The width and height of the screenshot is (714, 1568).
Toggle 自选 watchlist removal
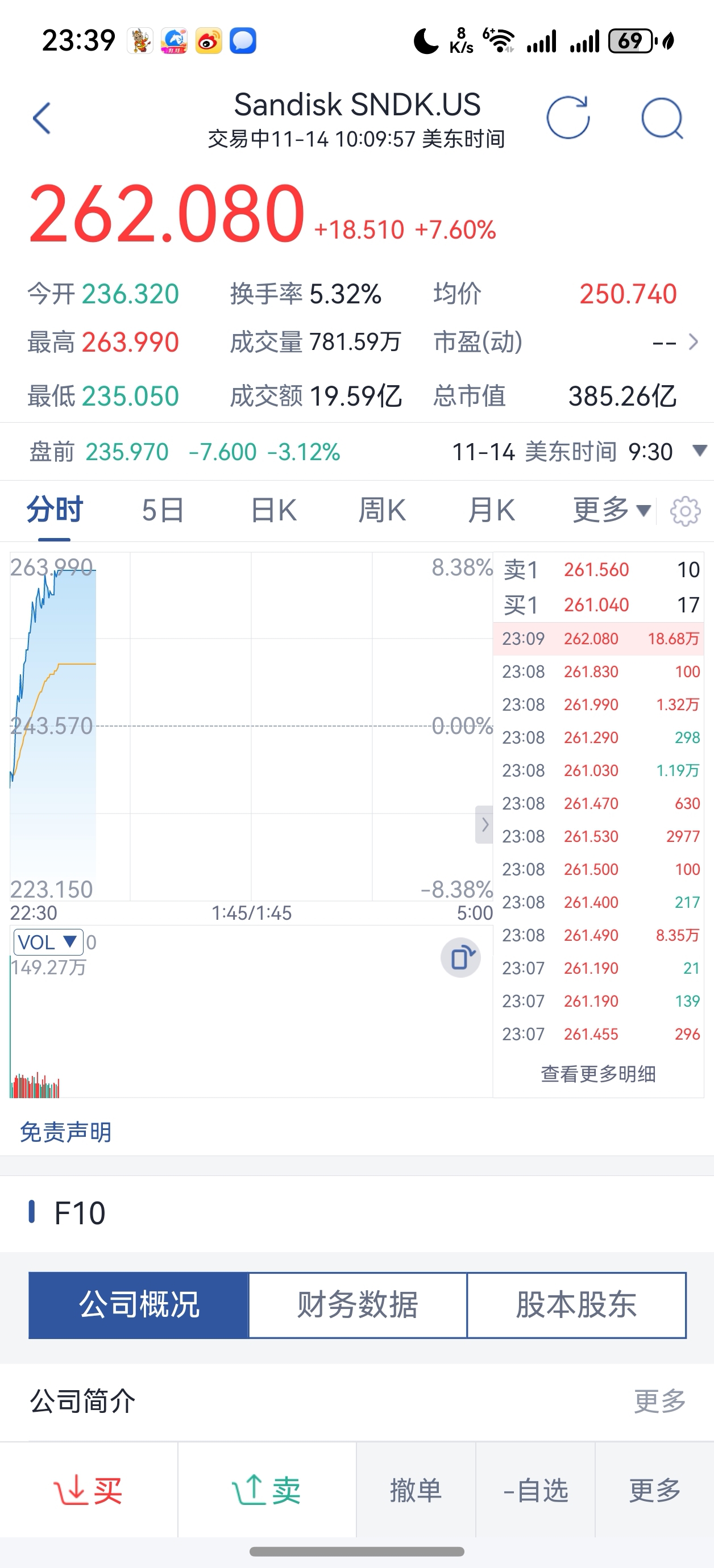tap(535, 1491)
